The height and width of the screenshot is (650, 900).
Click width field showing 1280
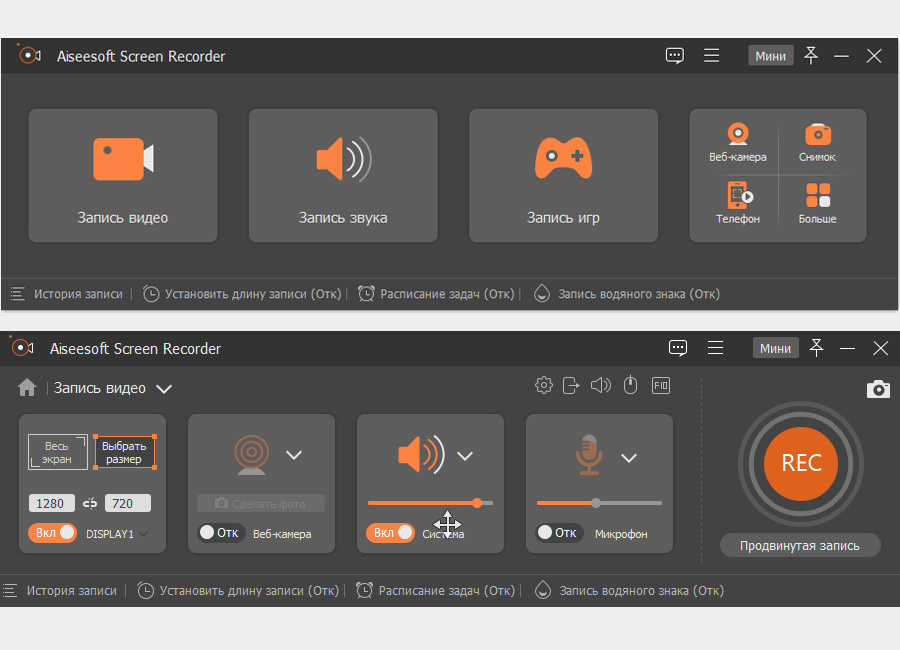51,503
